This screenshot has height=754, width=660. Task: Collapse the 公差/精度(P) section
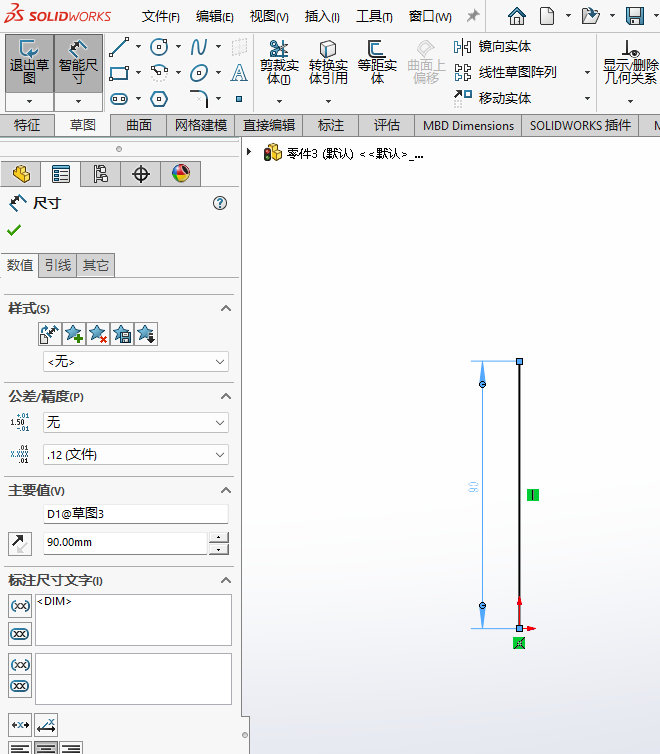[x=225, y=396]
